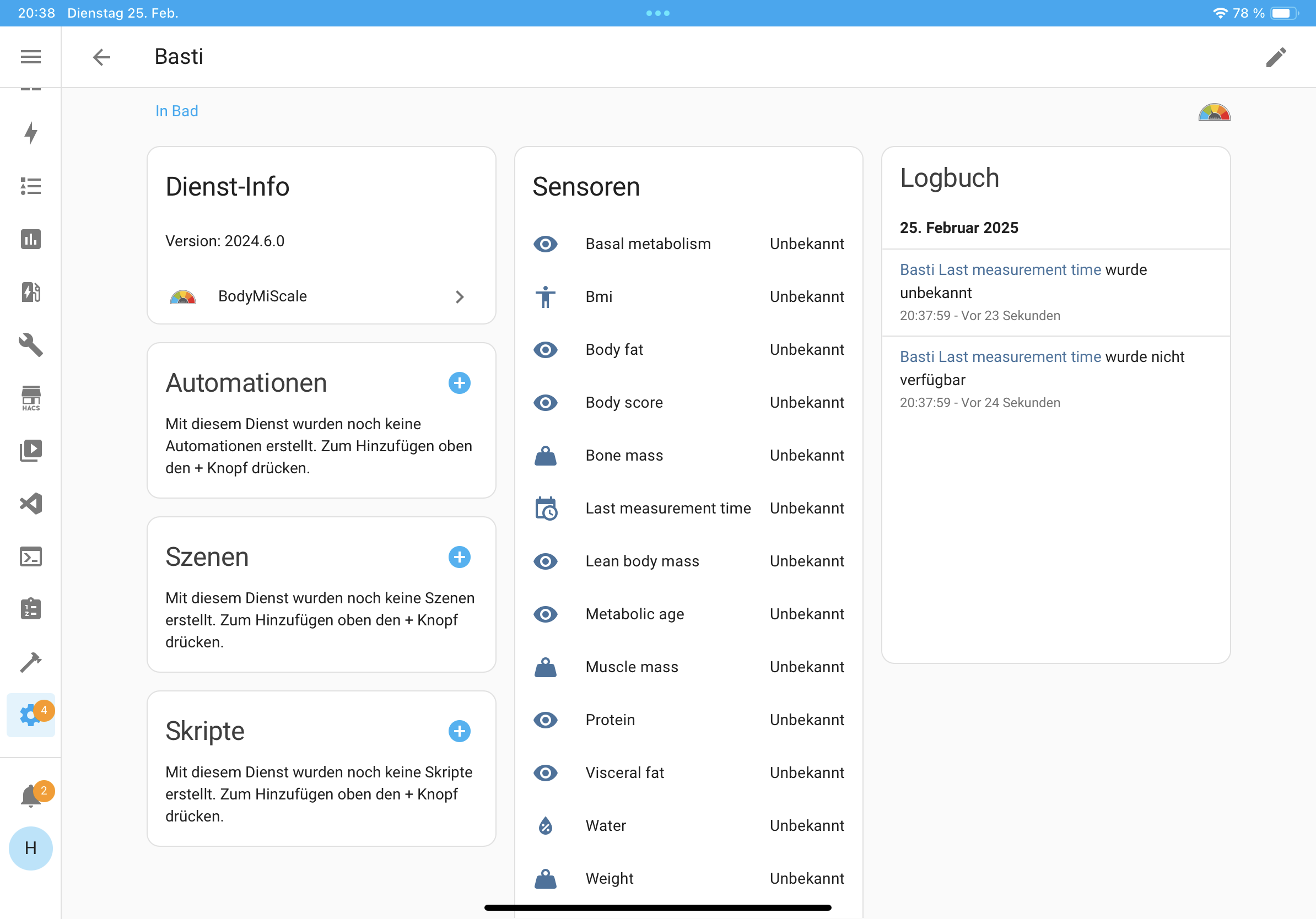The height and width of the screenshot is (919, 1316).
Task: Add a new automation with plus button
Action: click(459, 383)
